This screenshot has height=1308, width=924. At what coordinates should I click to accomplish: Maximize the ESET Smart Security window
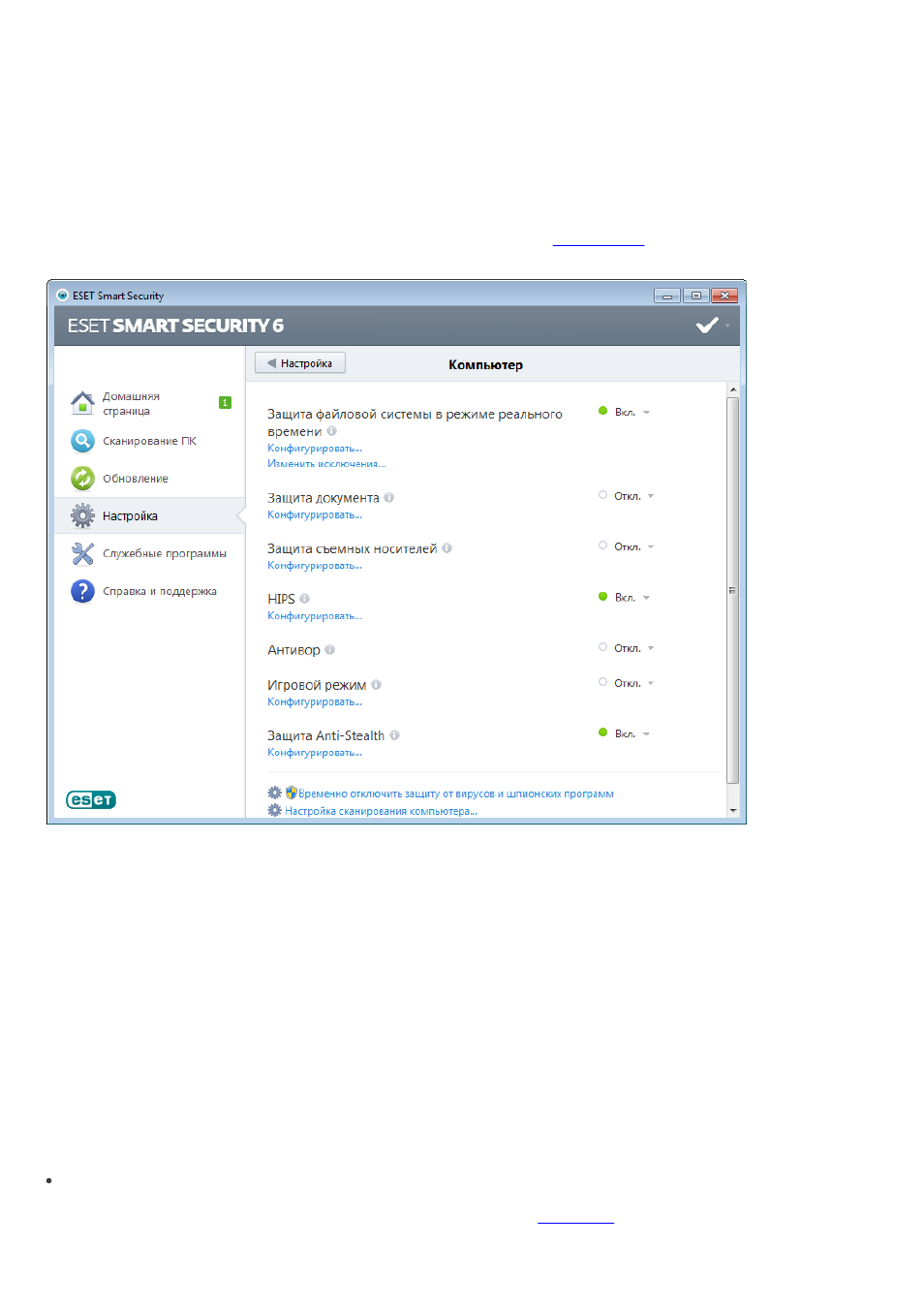pos(695,296)
